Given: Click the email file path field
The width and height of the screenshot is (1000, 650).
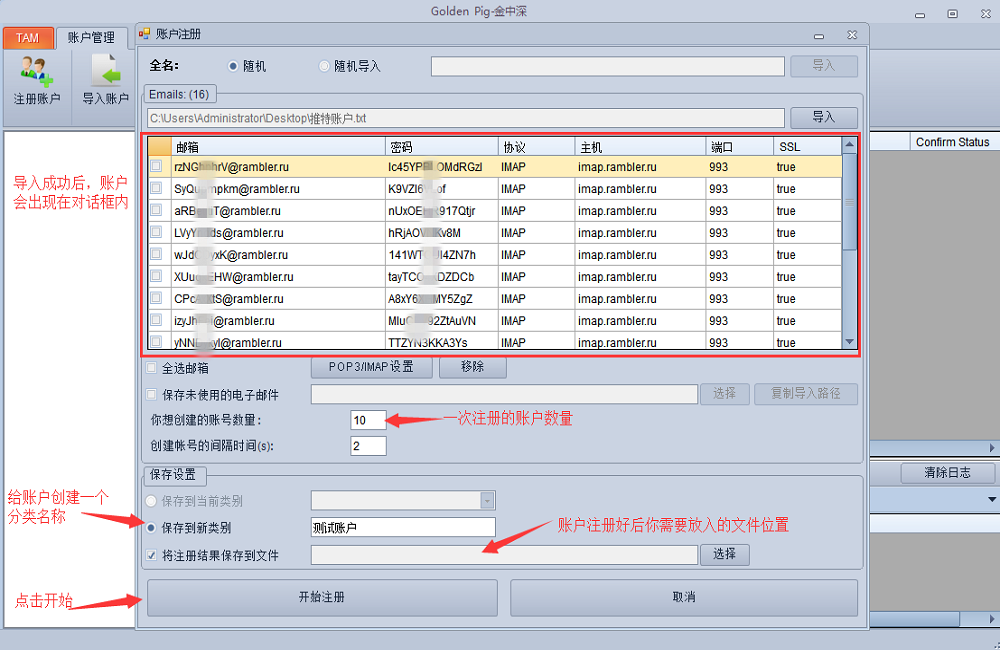Looking at the screenshot, I should (466, 118).
